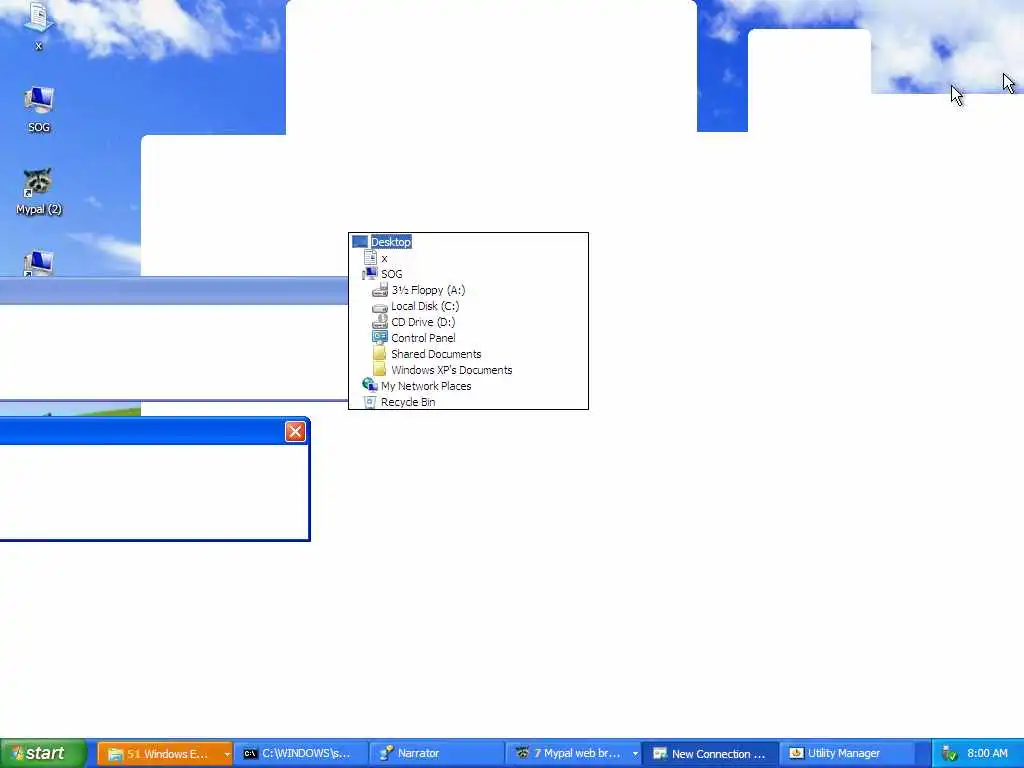Switch to the Narrator taskbar button
This screenshot has height=768, width=1024.
point(436,754)
